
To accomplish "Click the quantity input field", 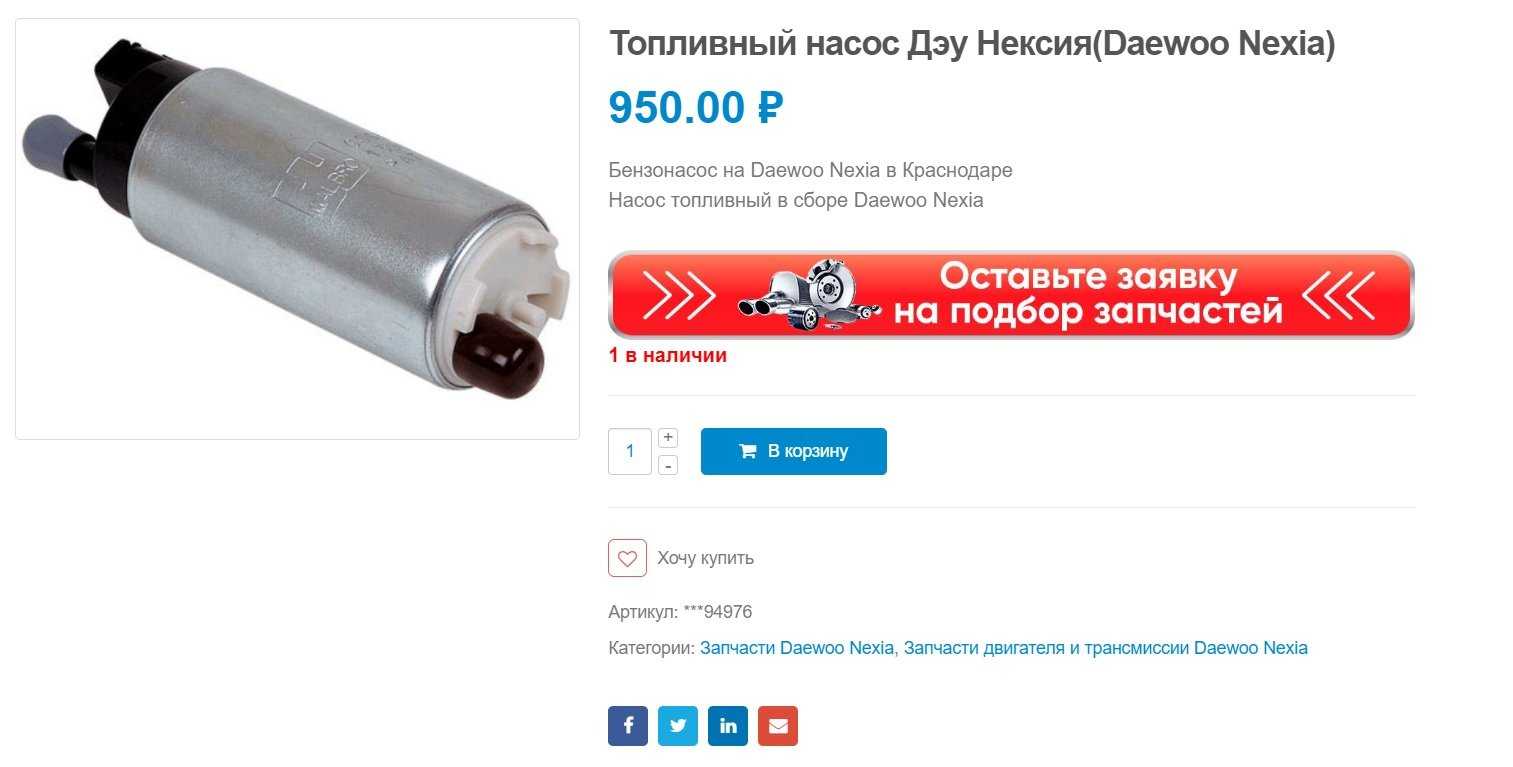I will tap(630, 451).
